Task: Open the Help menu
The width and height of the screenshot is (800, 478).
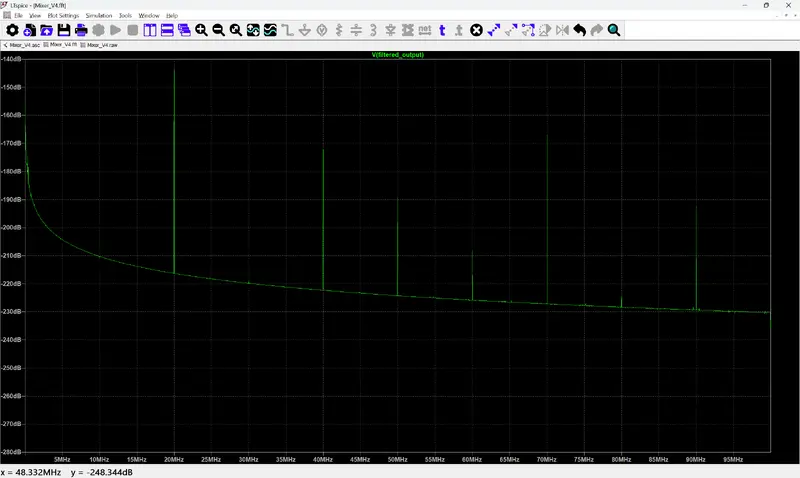Action: (172, 15)
